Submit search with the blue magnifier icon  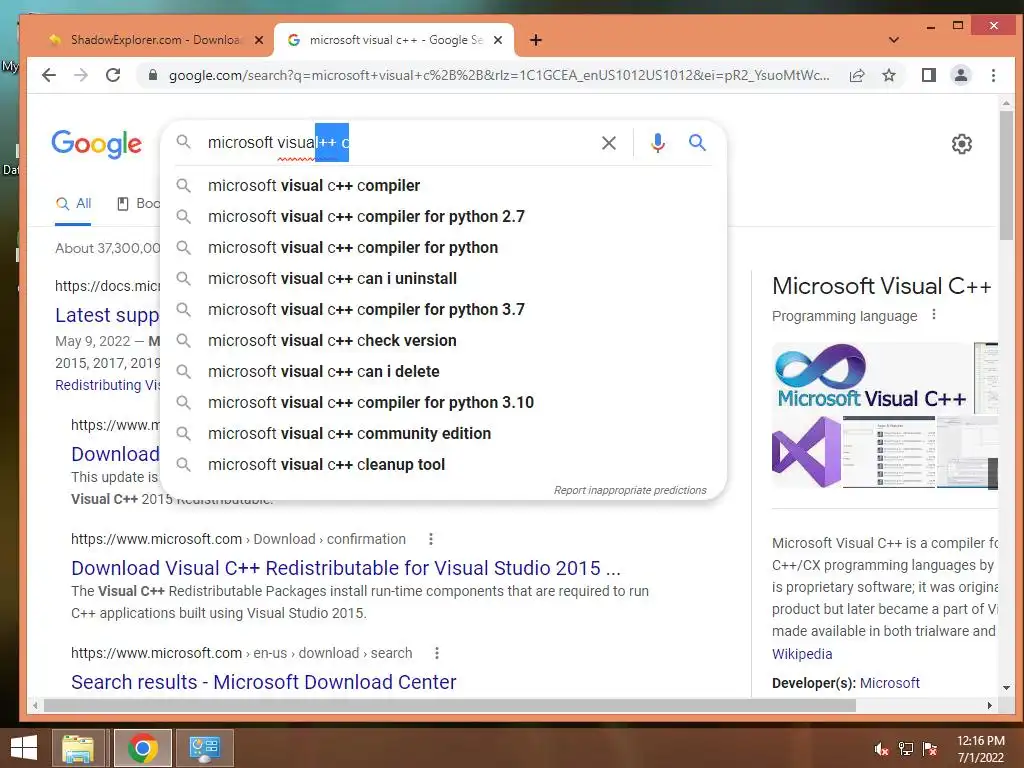tap(697, 142)
